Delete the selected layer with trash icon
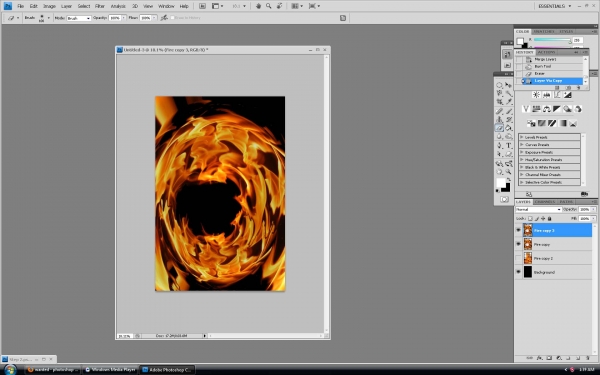This screenshot has width=600, height=375. (588, 358)
